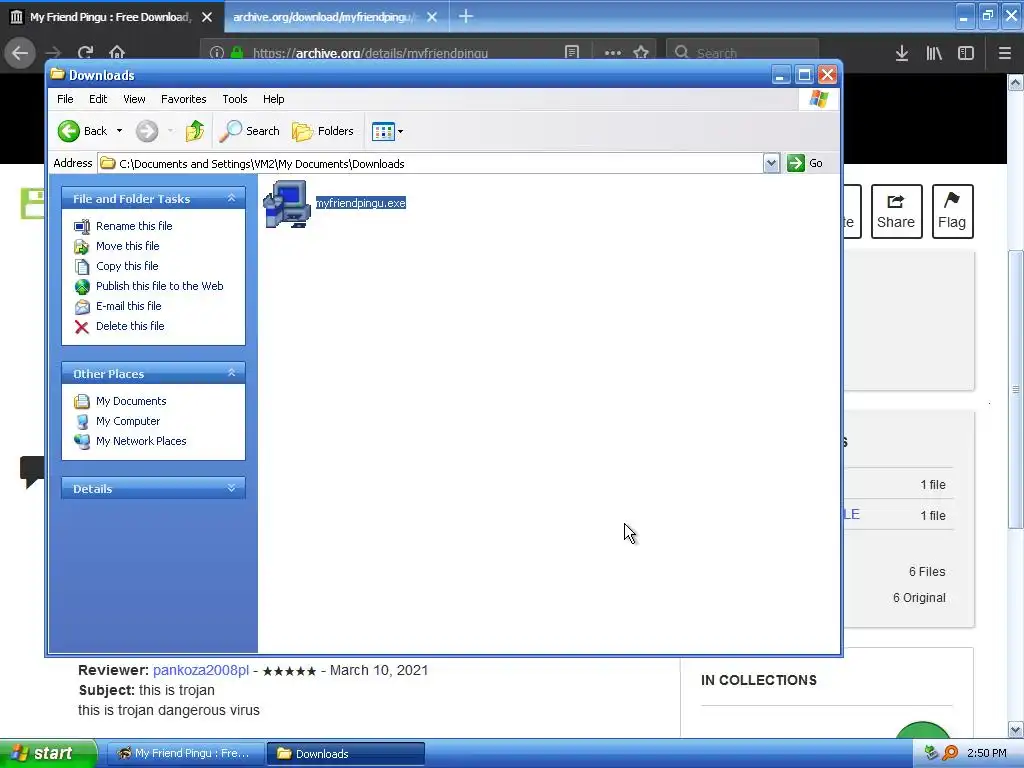Open reviewer pankoza2008pl profile link
1024x768 pixels.
(201, 671)
